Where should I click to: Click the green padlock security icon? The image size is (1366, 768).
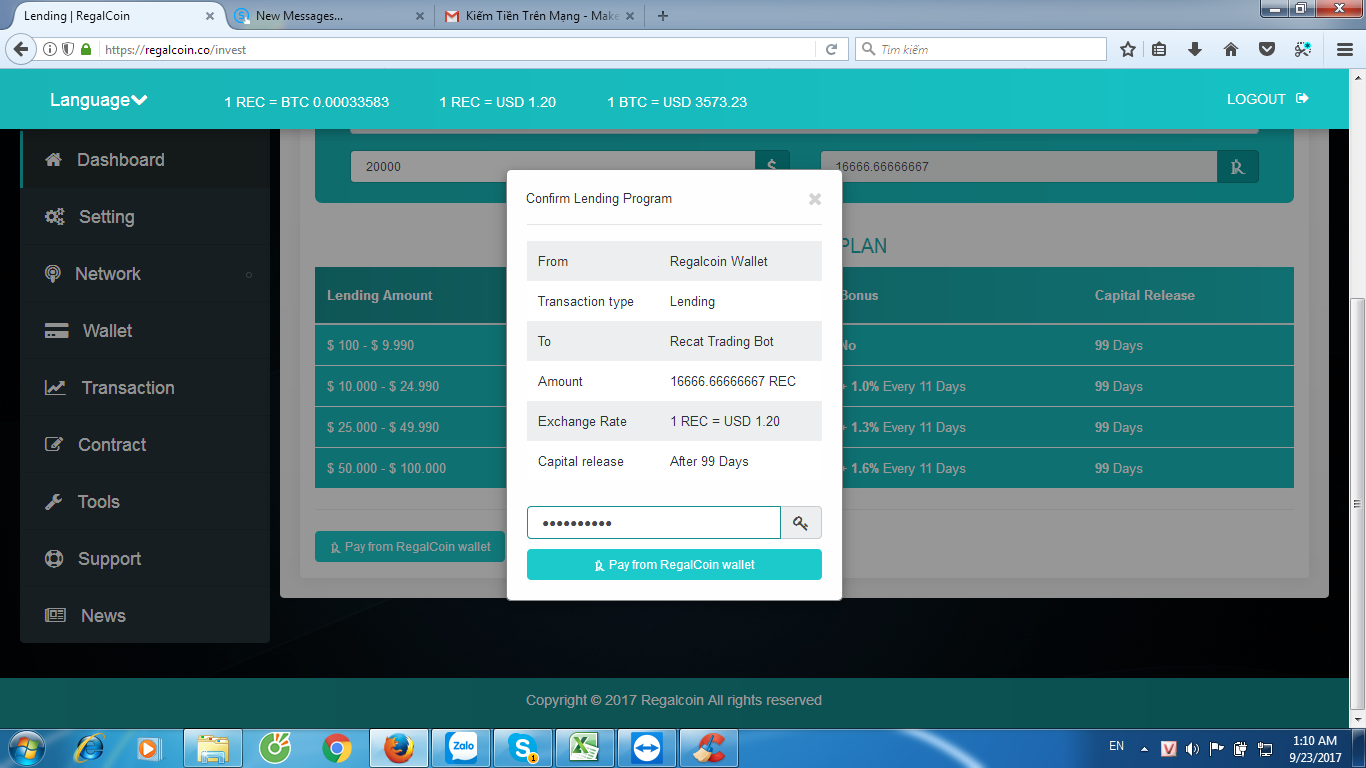coord(86,49)
